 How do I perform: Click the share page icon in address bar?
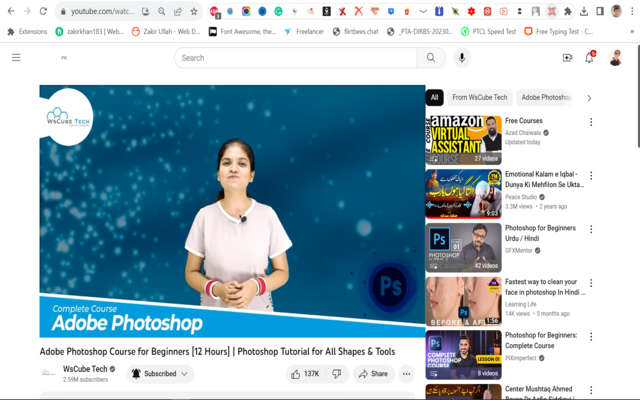tap(178, 11)
